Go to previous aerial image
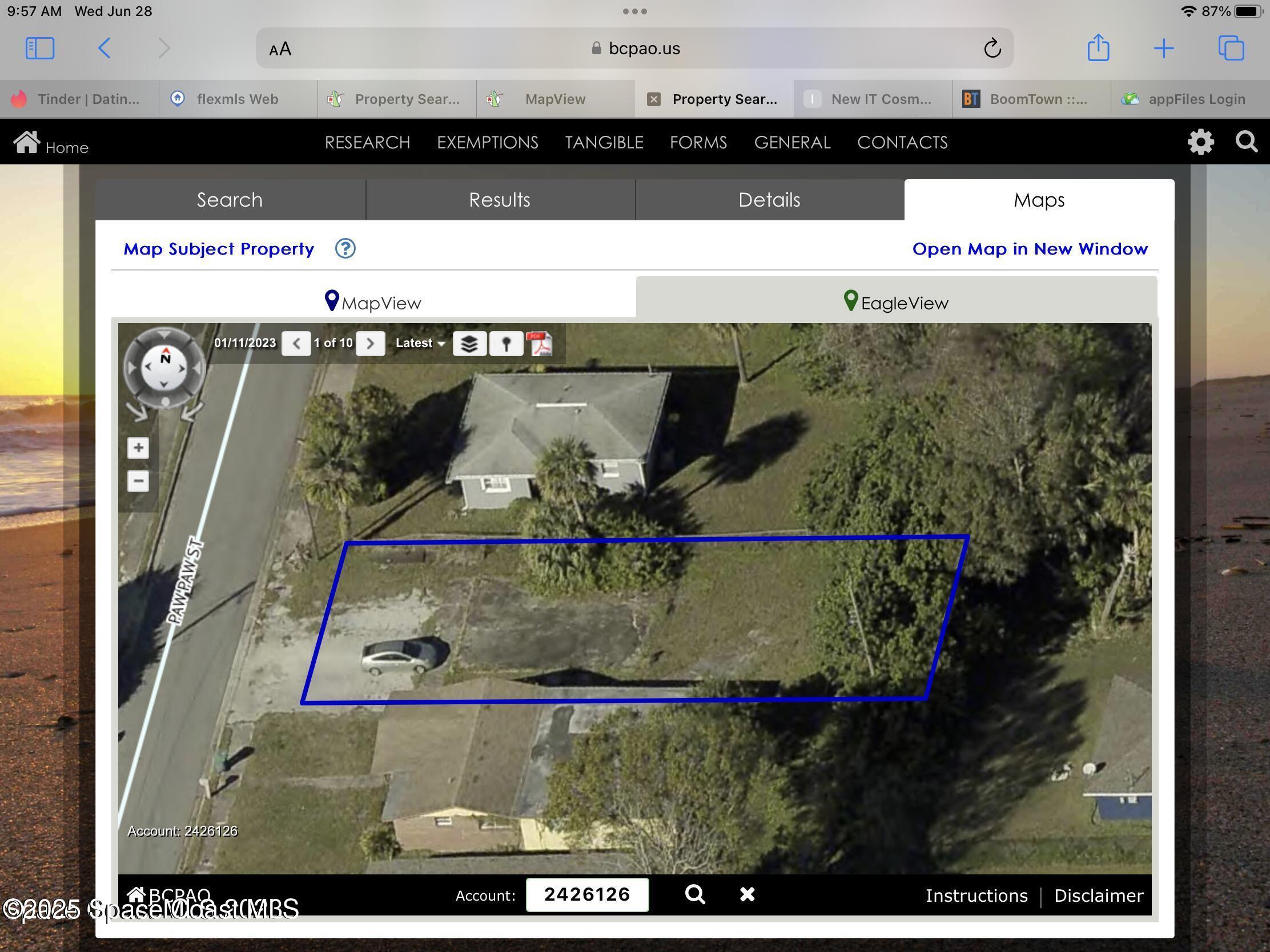 click(296, 343)
